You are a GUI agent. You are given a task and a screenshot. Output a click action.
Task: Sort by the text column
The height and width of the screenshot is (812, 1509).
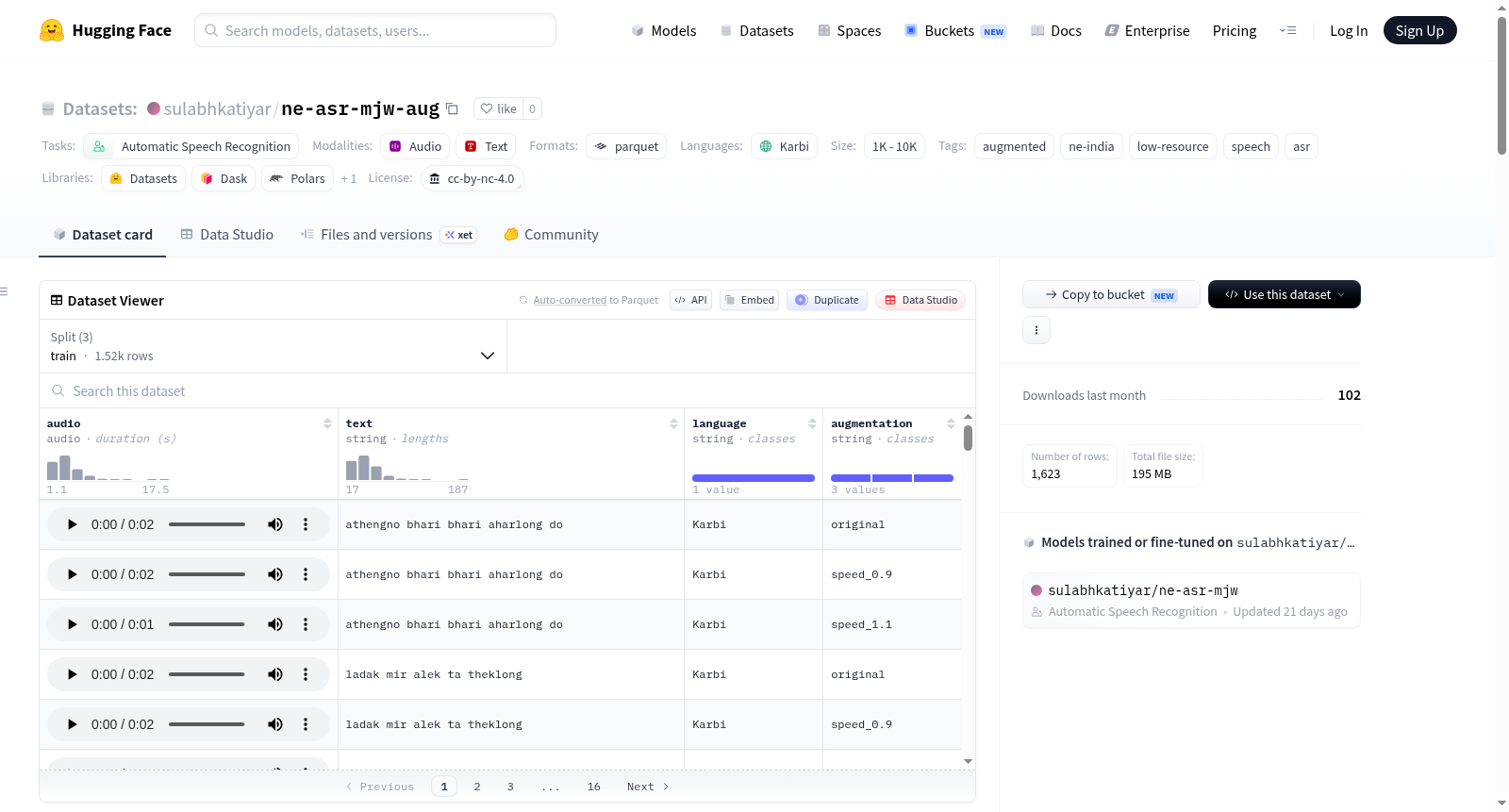pyautogui.click(x=673, y=423)
